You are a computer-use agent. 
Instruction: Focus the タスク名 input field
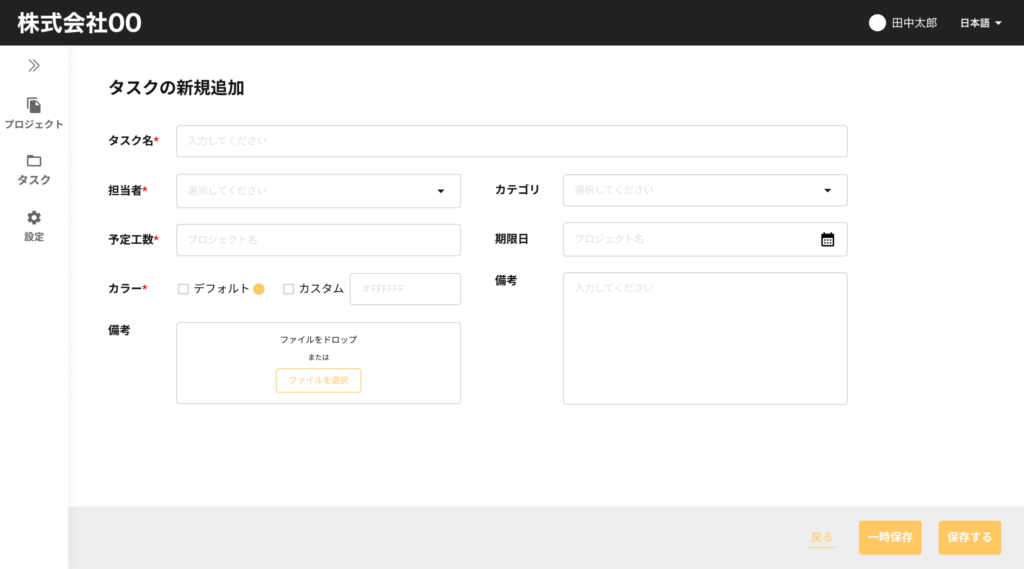(x=512, y=141)
